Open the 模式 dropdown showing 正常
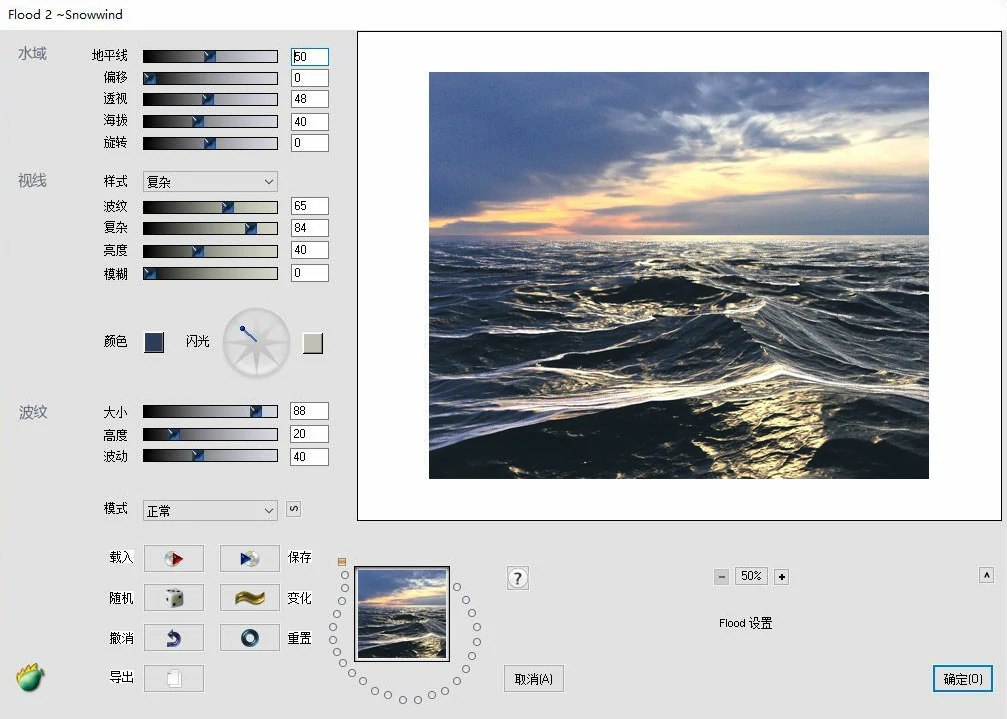The width and height of the screenshot is (1007, 719). click(x=210, y=510)
